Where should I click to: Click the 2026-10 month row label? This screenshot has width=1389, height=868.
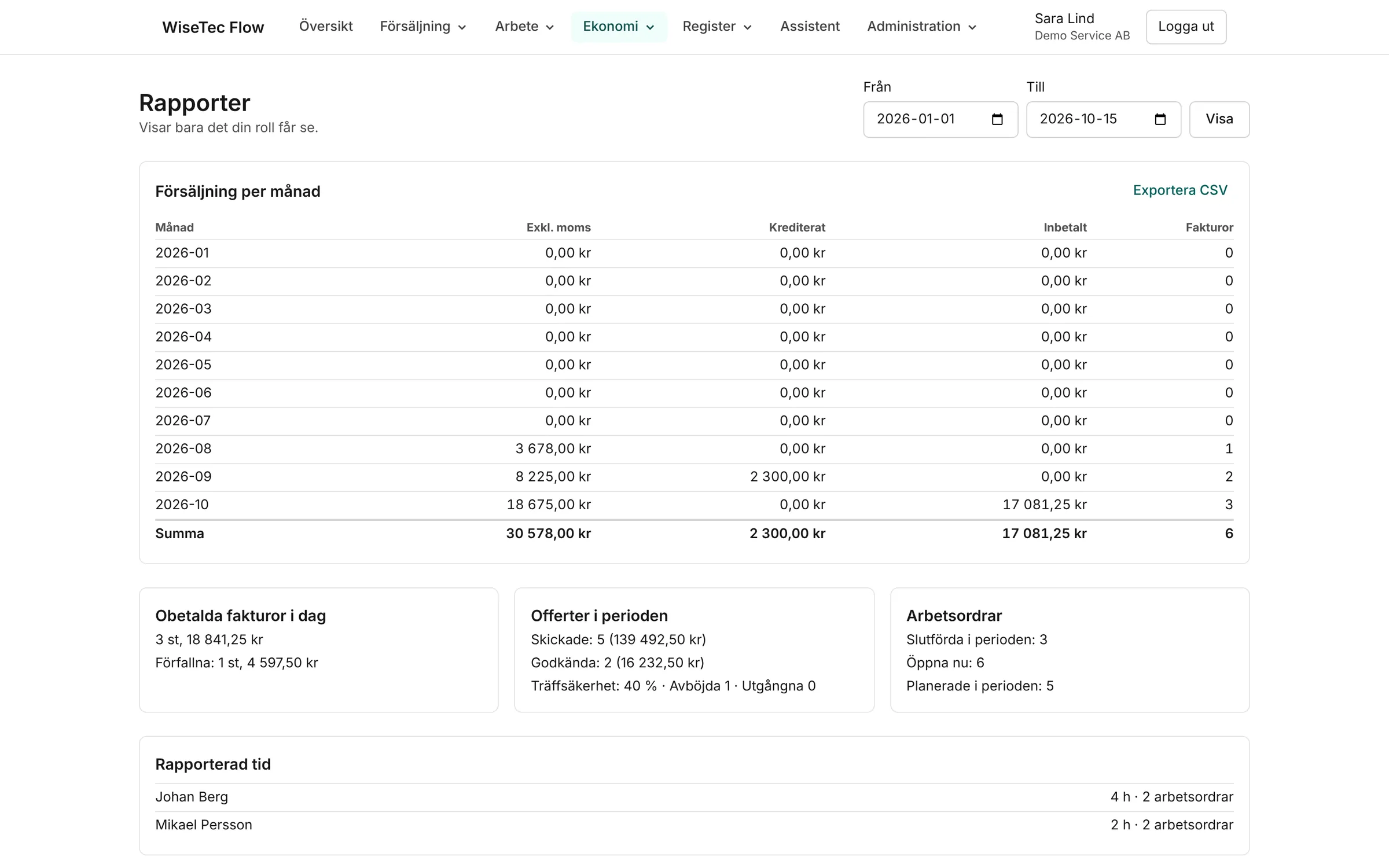point(182,505)
